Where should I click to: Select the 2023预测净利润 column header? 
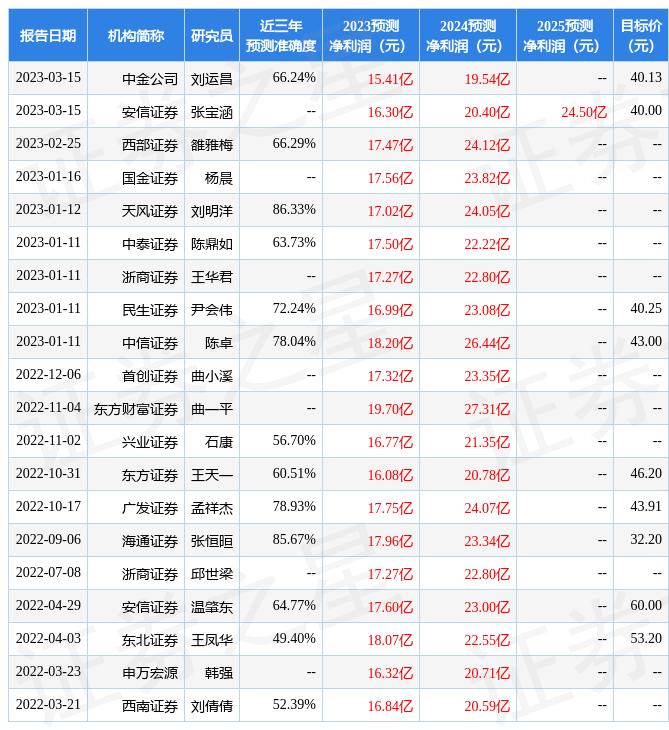click(x=370, y=36)
